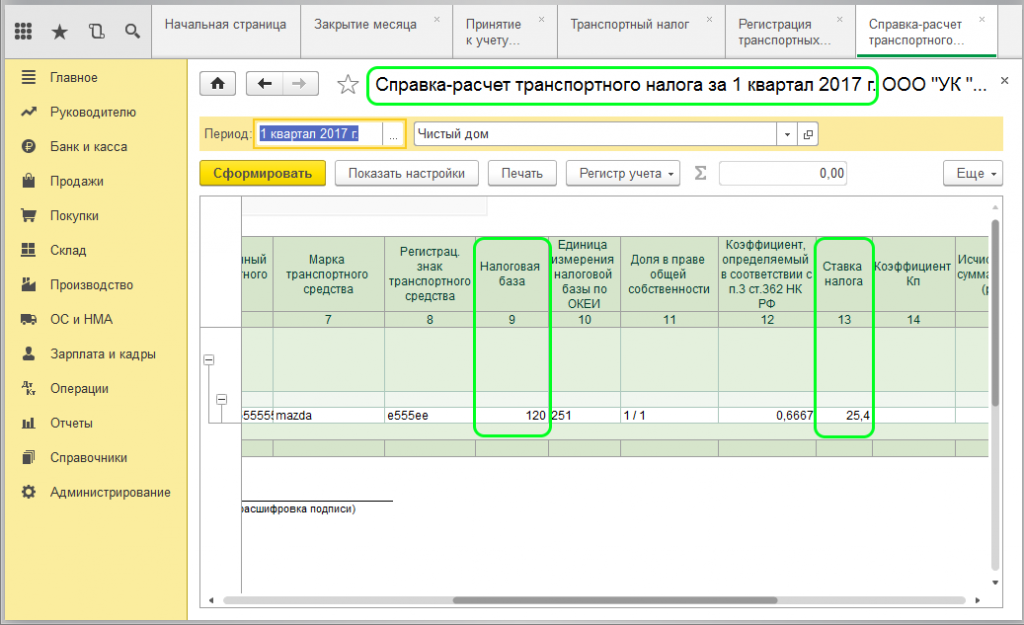Click the sigma sum icon
The width and height of the screenshot is (1024, 625).
click(x=700, y=173)
